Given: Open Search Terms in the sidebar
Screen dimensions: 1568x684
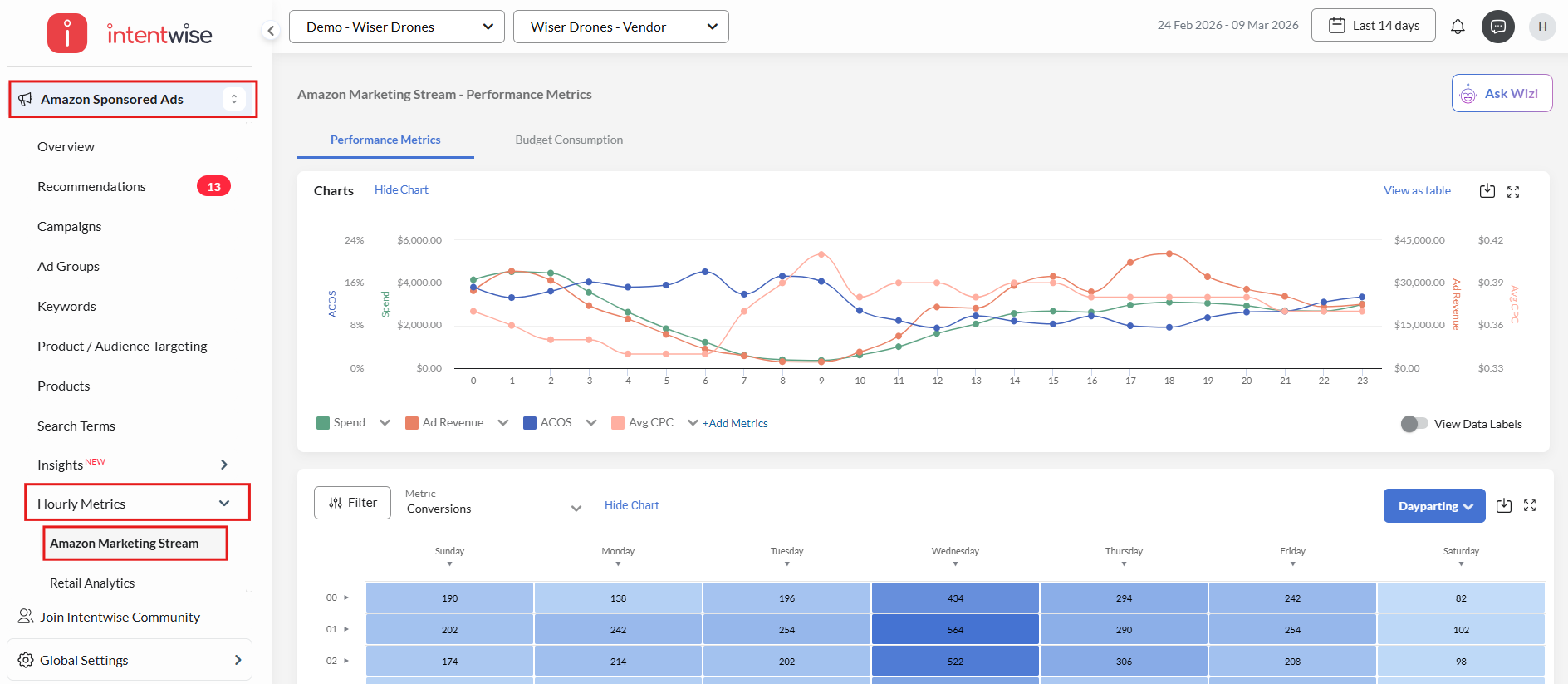Looking at the screenshot, I should [76, 426].
